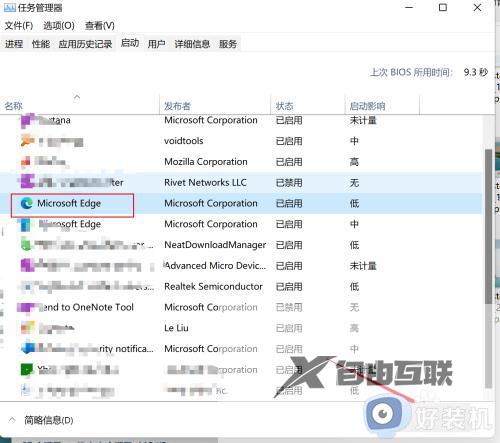Click the Cortana row purple icon
500x443 pixels.
click(x=27, y=120)
